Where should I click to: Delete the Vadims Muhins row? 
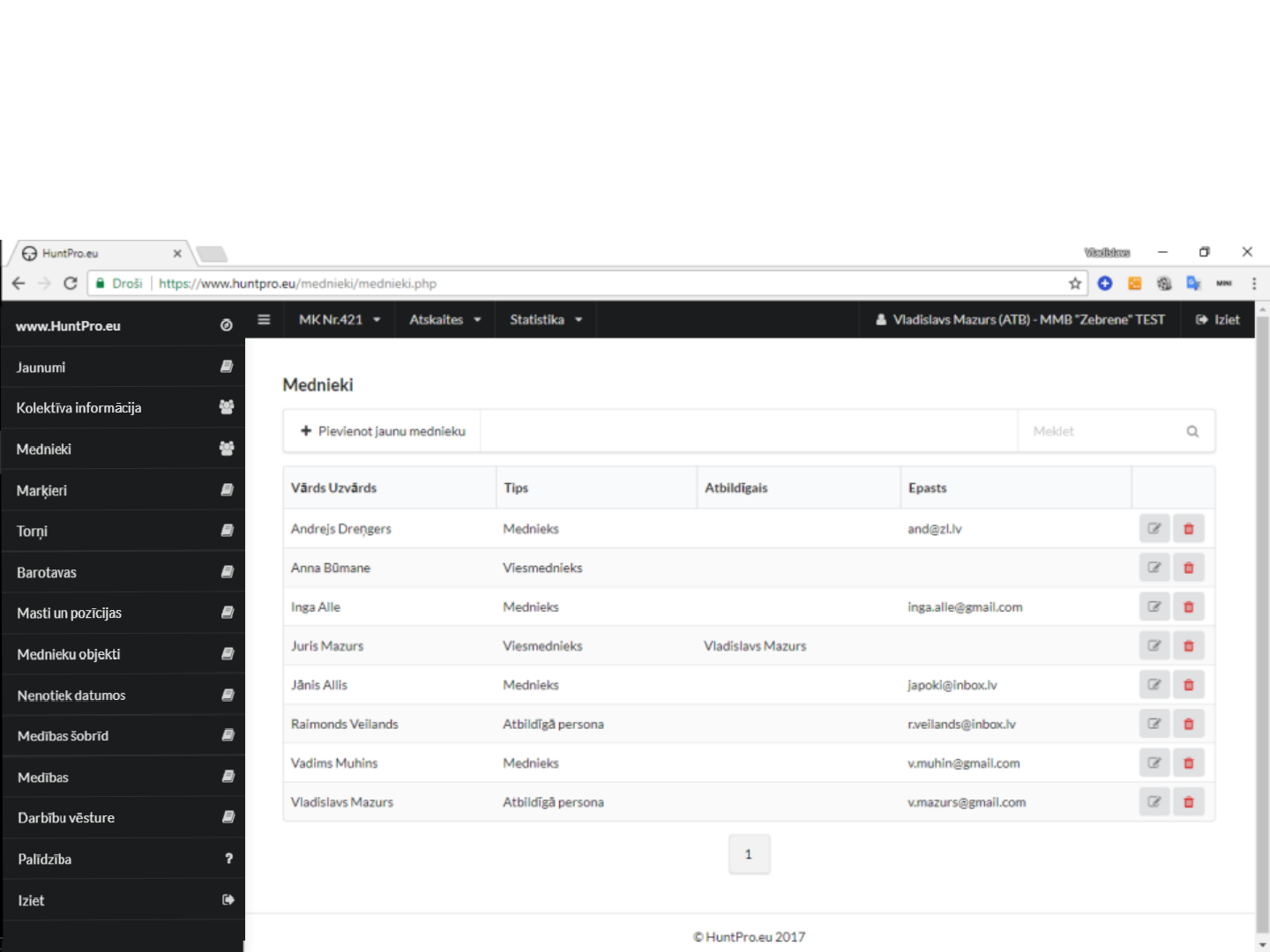click(1189, 763)
